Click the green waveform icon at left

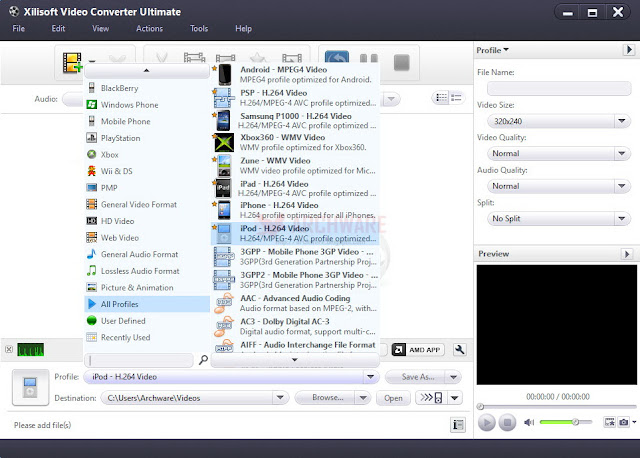(31, 350)
